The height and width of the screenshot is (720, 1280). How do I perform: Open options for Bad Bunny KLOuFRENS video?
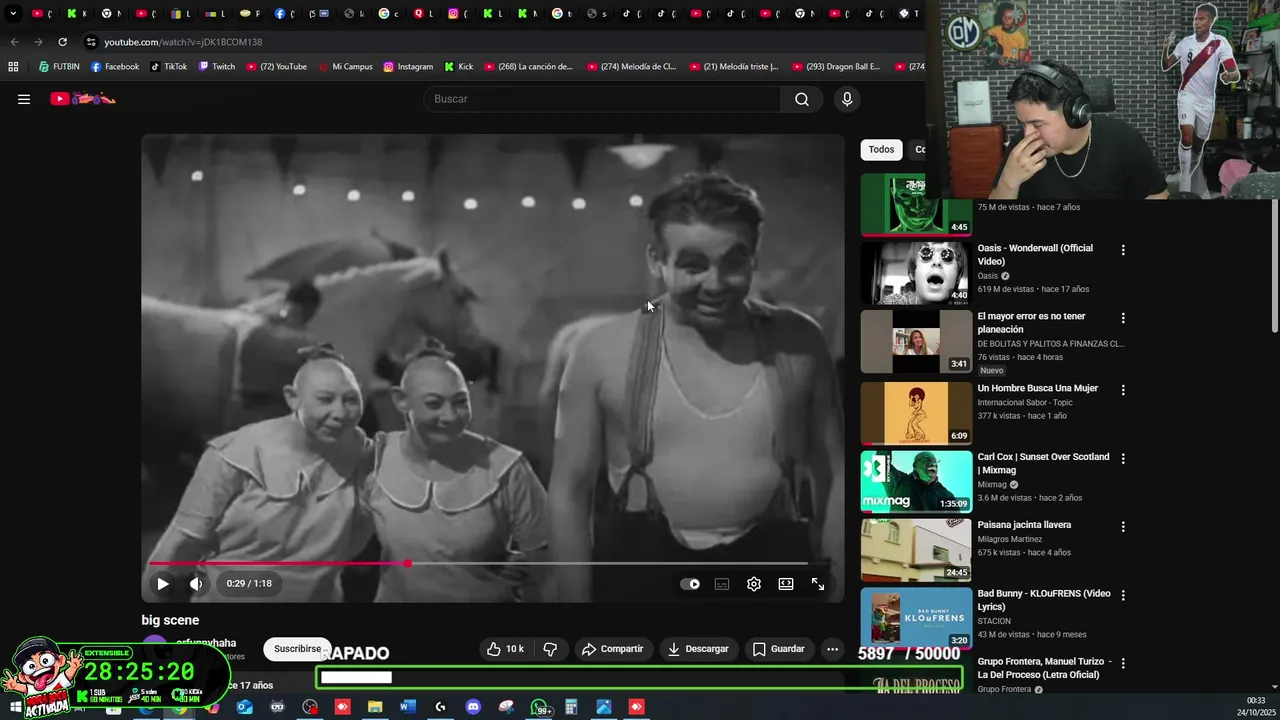pos(1123,595)
